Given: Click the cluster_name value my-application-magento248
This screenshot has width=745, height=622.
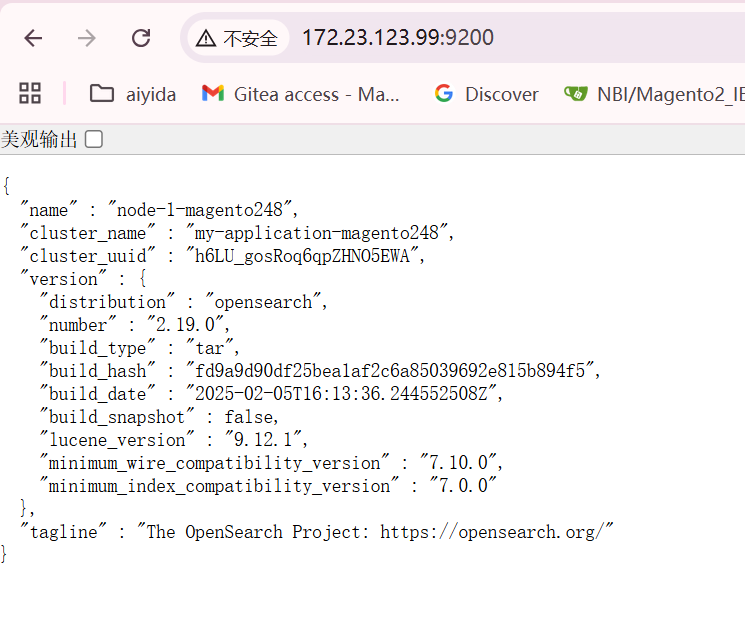Looking at the screenshot, I should point(317,233).
